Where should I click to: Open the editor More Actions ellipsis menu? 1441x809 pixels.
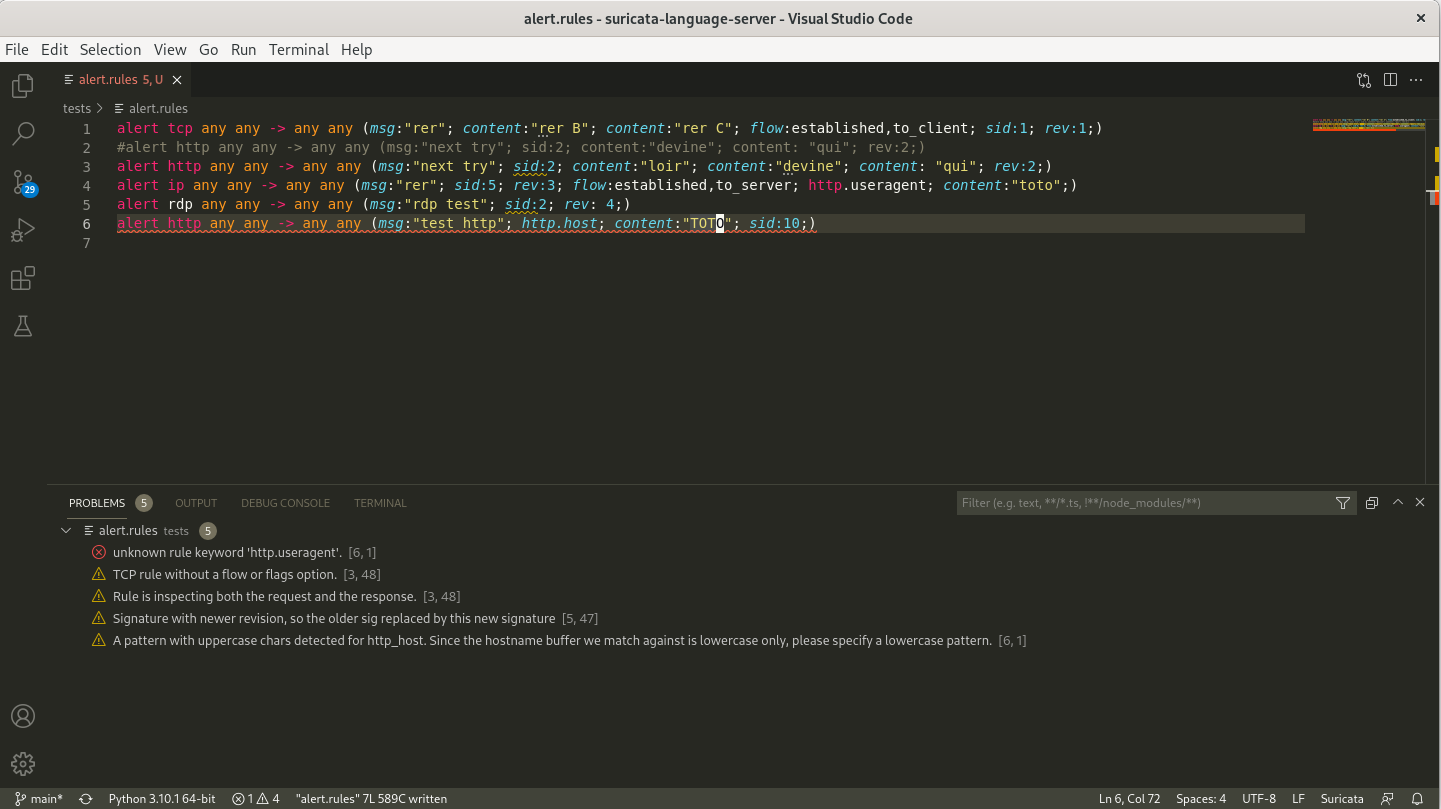pyautogui.click(x=1415, y=80)
